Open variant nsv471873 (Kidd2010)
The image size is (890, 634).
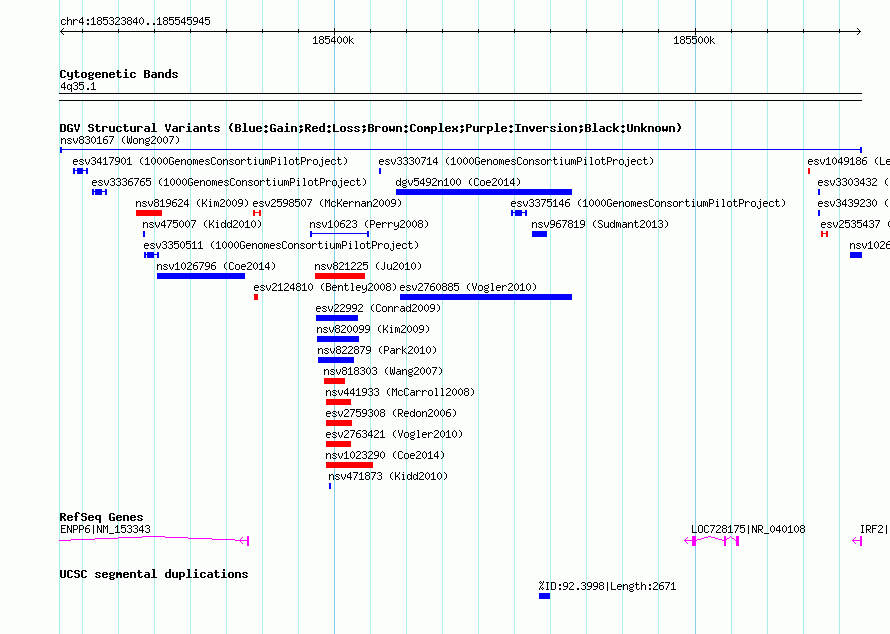[x=388, y=476]
